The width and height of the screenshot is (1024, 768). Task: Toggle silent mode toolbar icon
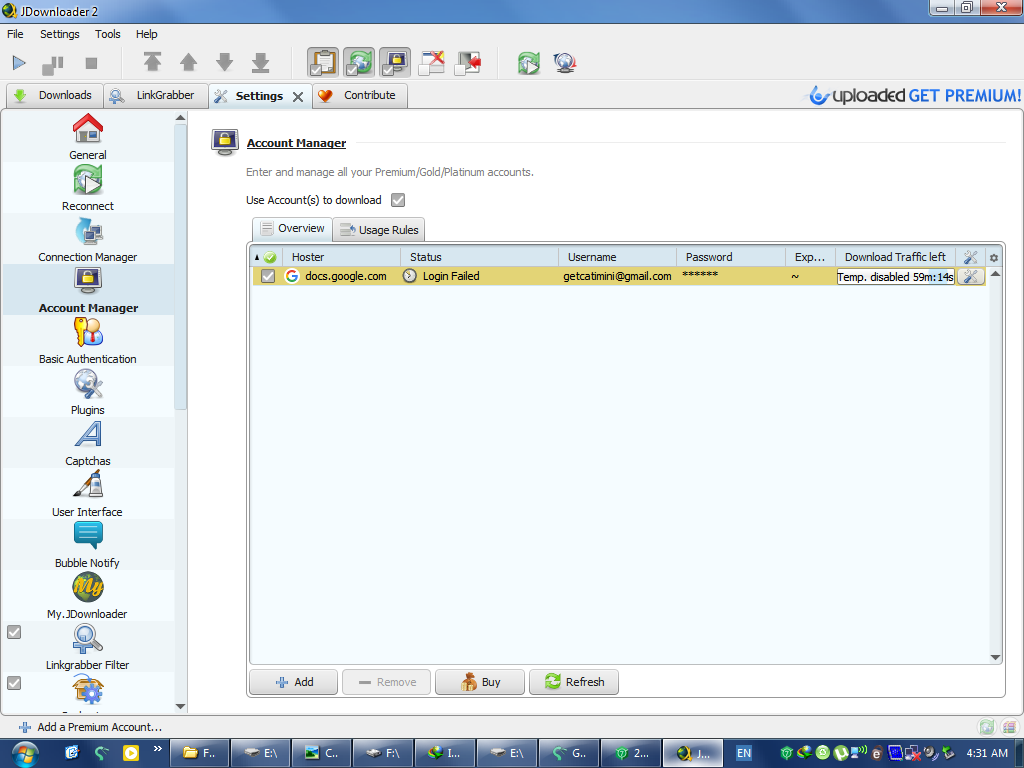(x=432, y=63)
